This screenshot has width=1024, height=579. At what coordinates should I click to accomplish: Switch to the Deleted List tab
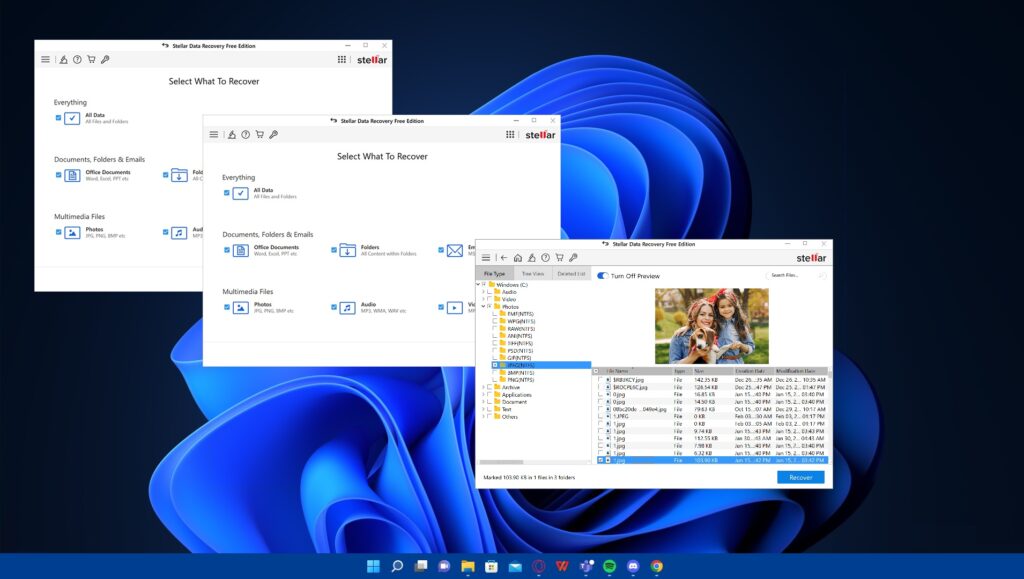coord(571,274)
